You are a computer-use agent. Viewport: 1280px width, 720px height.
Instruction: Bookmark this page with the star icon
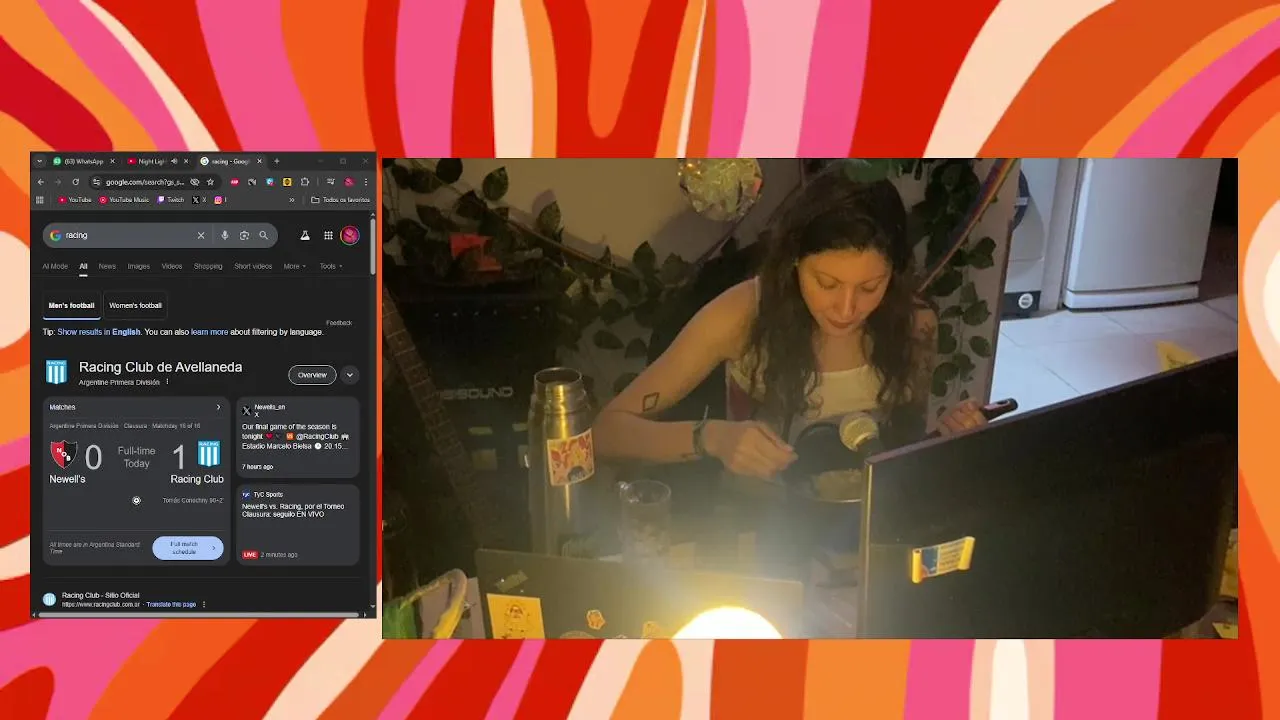(x=210, y=182)
